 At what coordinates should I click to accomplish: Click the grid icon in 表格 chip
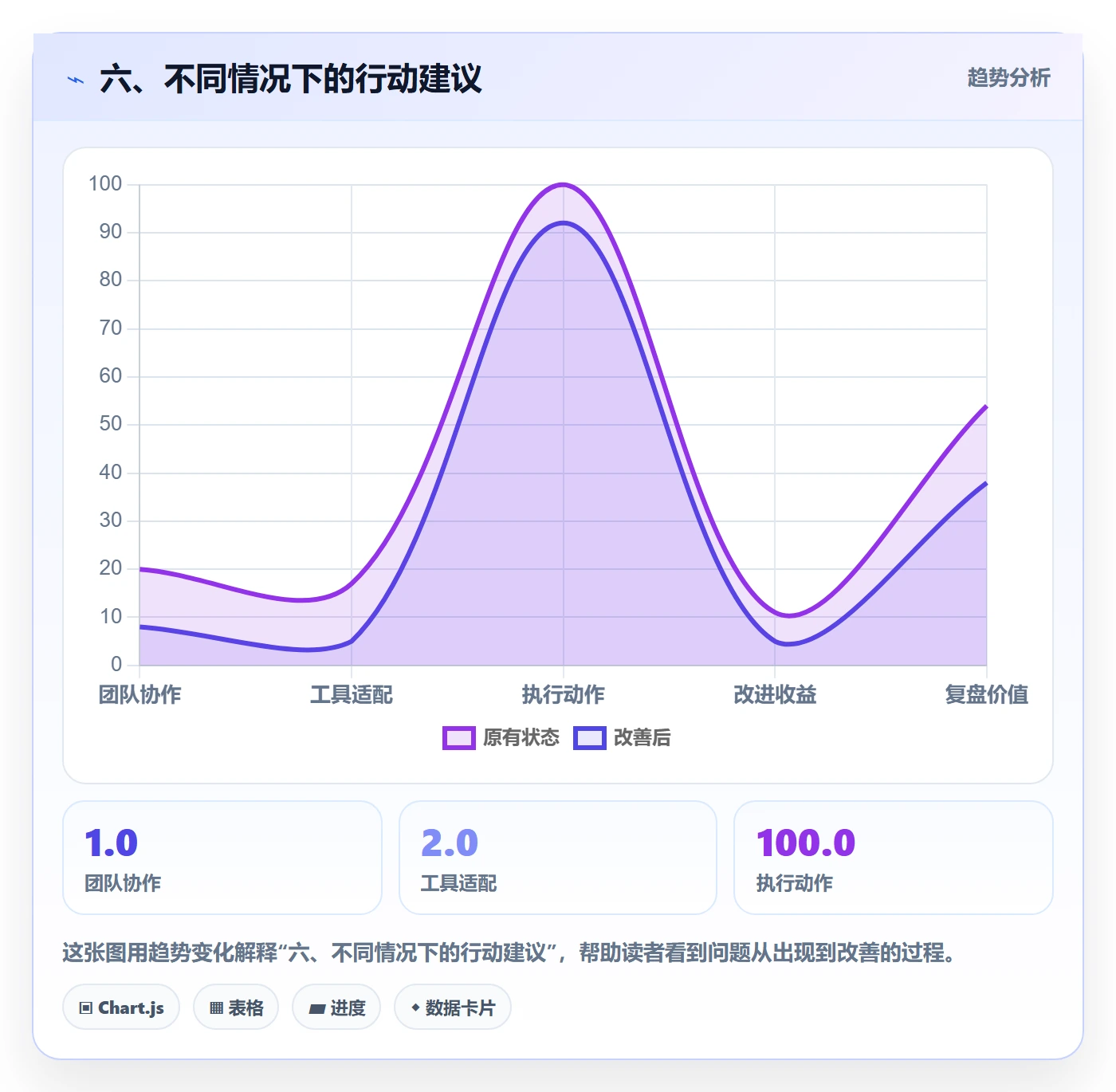(x=216, y=1008)
